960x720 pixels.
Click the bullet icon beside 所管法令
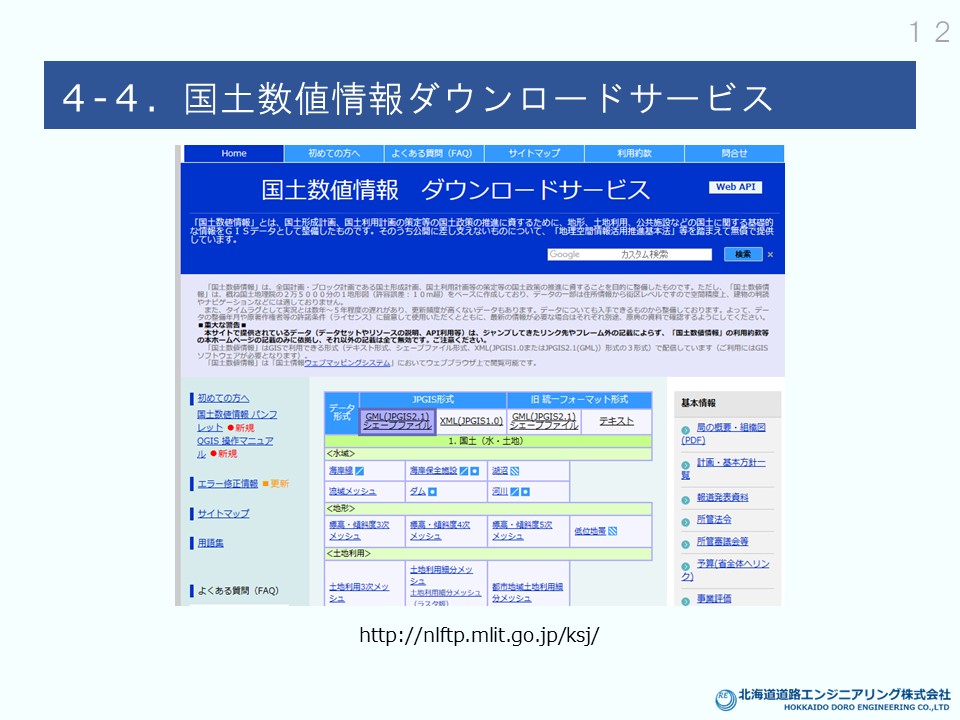click(x=686, y=521)
